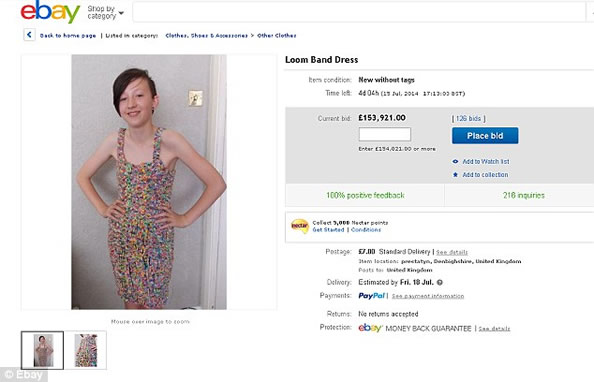594x382 pixels.
Task: Click the eBay logo
Action: pyautogui.click(x=50, y=11)
